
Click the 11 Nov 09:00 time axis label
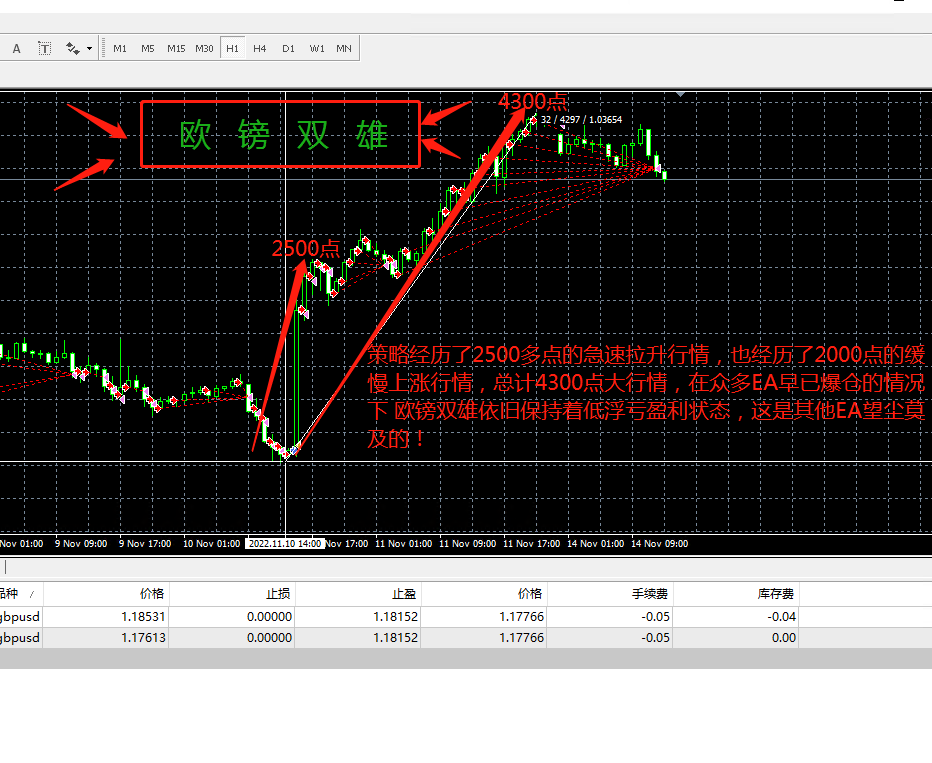coord(468,544)
